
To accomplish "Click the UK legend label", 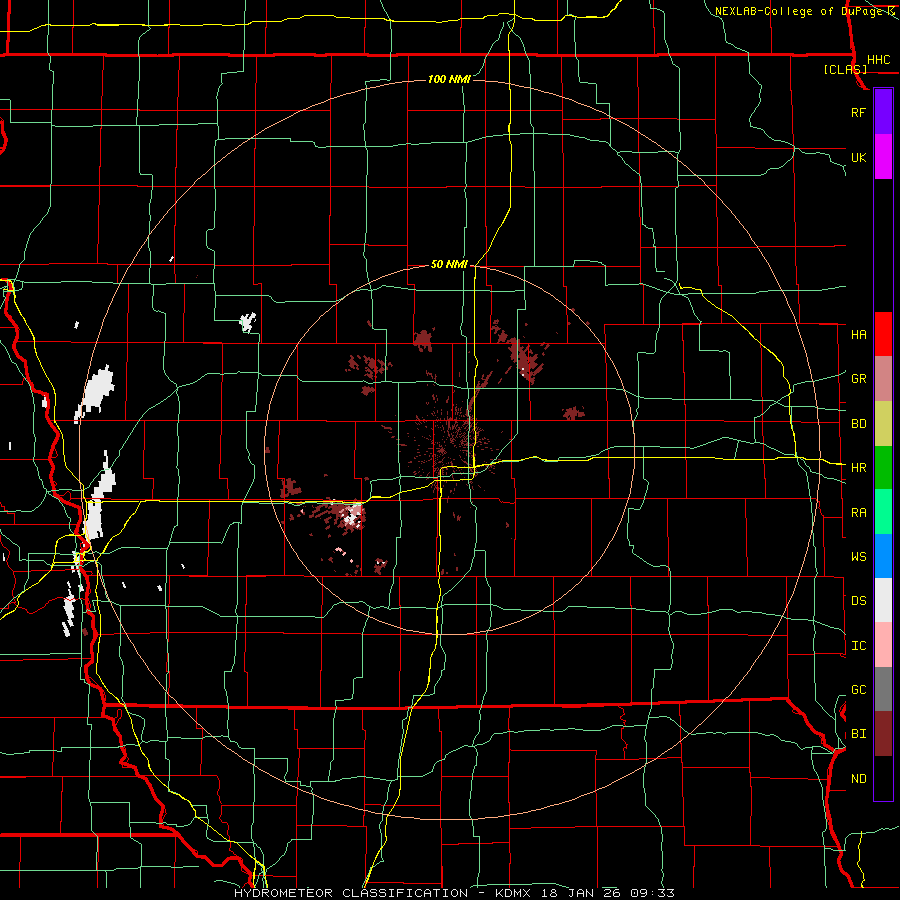I will [x=859, y=157].
